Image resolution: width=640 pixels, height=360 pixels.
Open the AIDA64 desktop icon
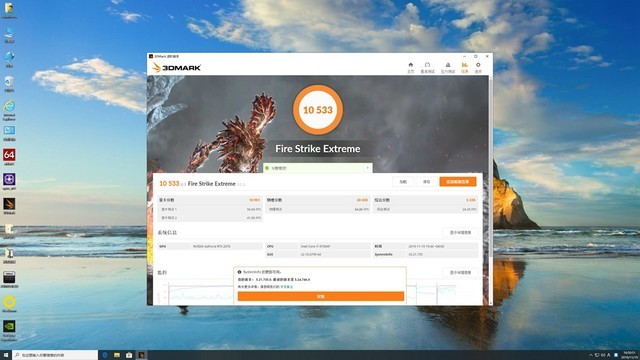click(9, 157)
